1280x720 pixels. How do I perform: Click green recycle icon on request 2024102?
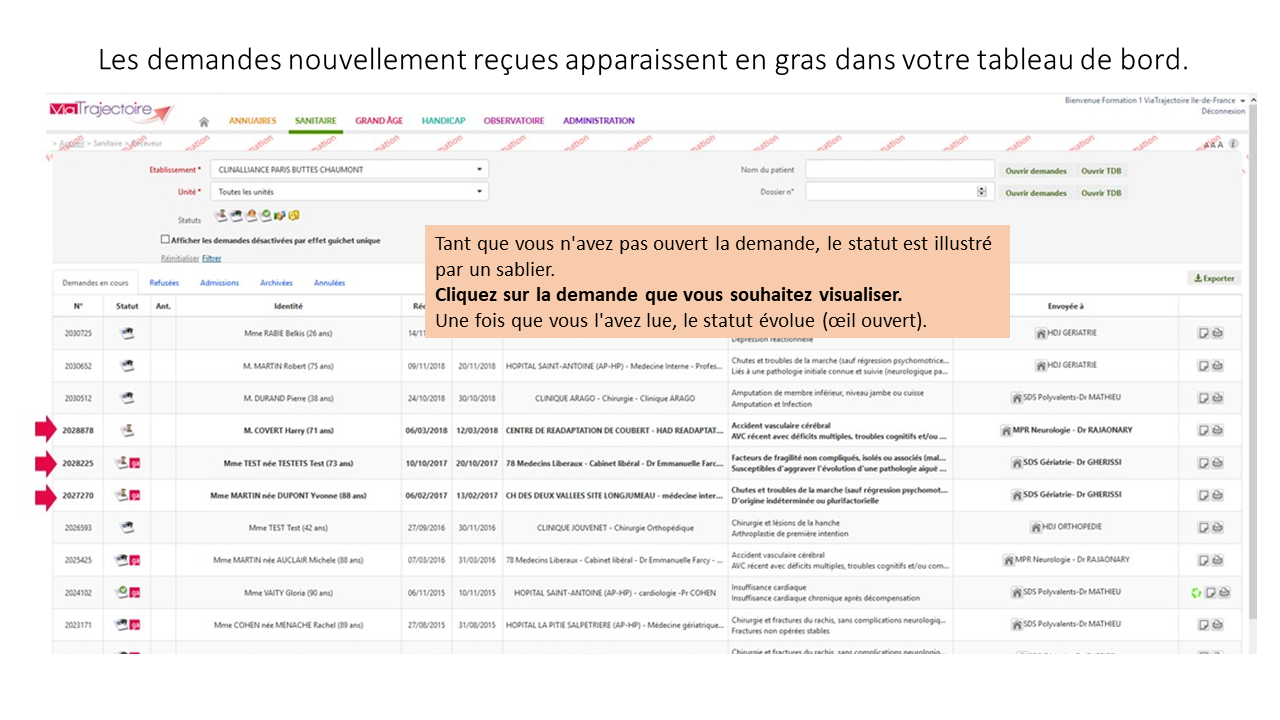1195,592
